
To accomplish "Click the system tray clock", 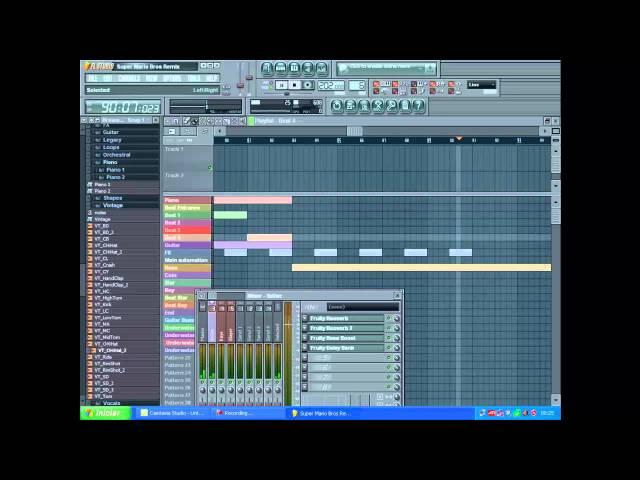I will pyautogui.click(x=547, y=413).
